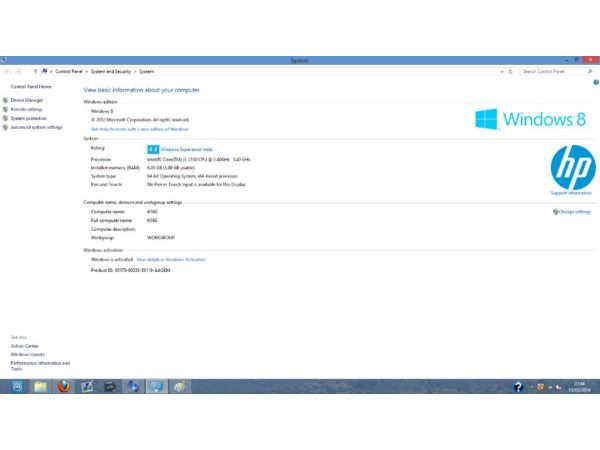Select Control Panel in address breadcrumb
Screen dimensions: 600x450
point(69,72)
